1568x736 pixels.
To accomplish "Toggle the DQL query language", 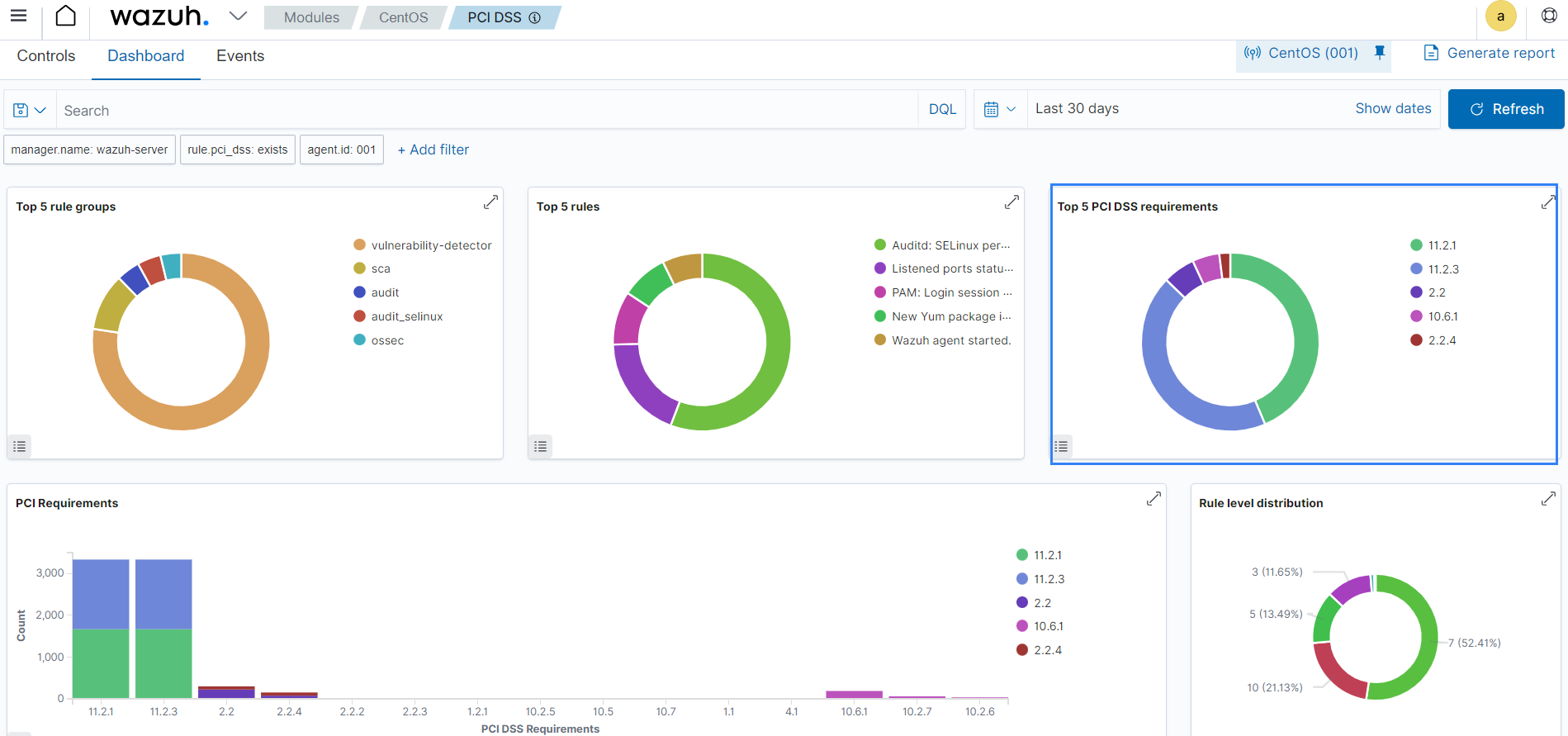I will click(942, 109).
